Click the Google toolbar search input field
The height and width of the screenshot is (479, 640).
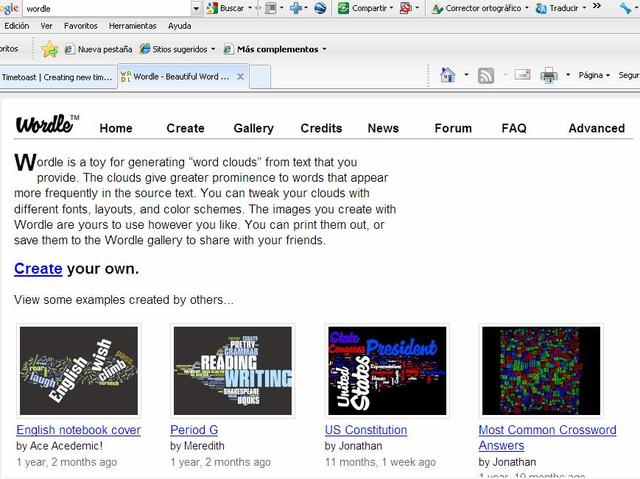[108, 9]
